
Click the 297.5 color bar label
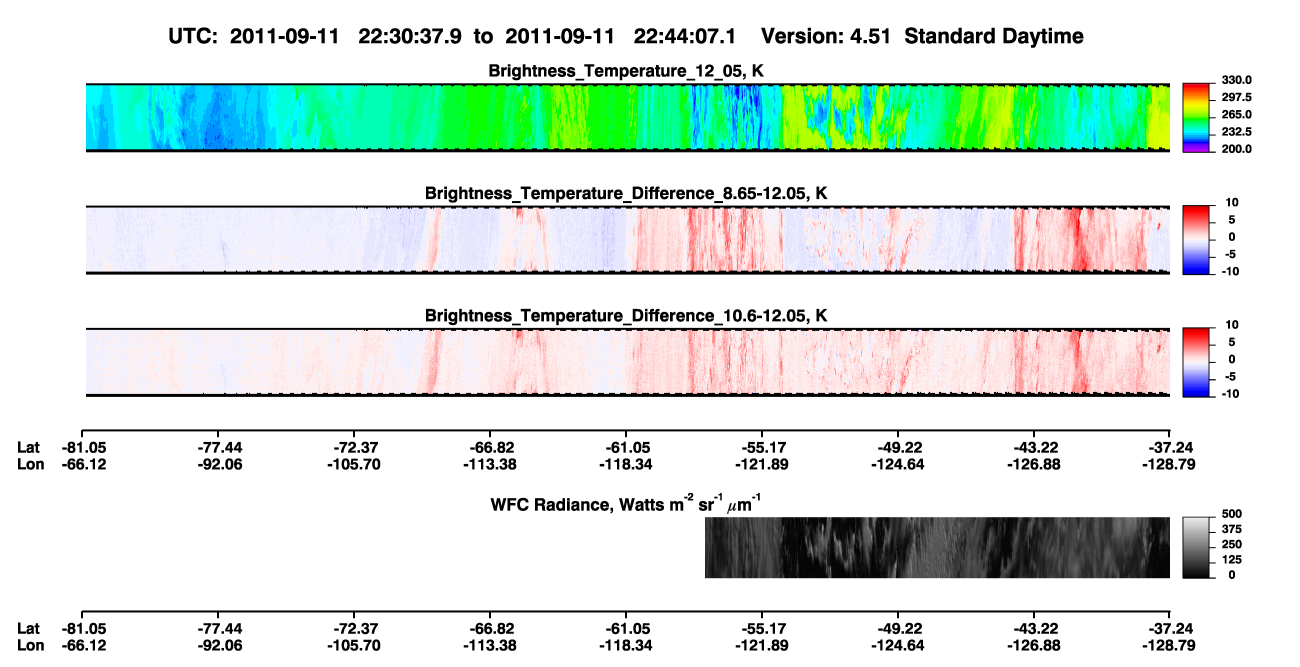coord(1237,98)
